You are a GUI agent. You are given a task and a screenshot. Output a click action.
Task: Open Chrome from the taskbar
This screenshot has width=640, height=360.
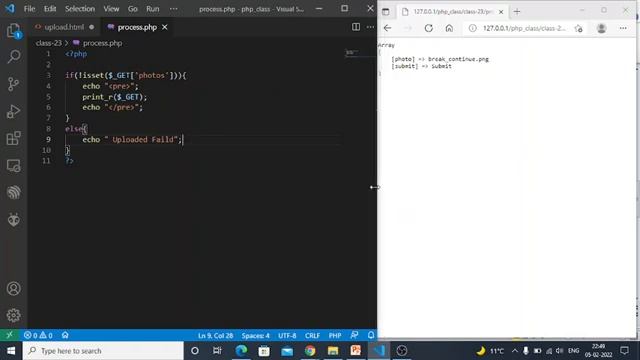(310, 351)
